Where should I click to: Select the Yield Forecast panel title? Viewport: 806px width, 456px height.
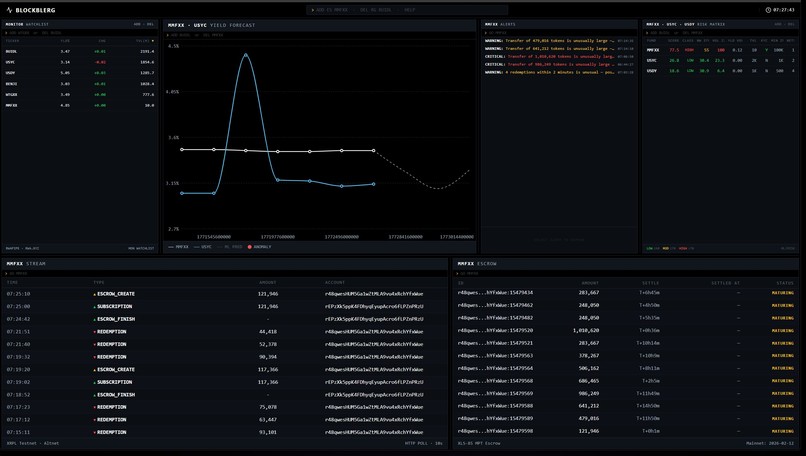(211, 25)
